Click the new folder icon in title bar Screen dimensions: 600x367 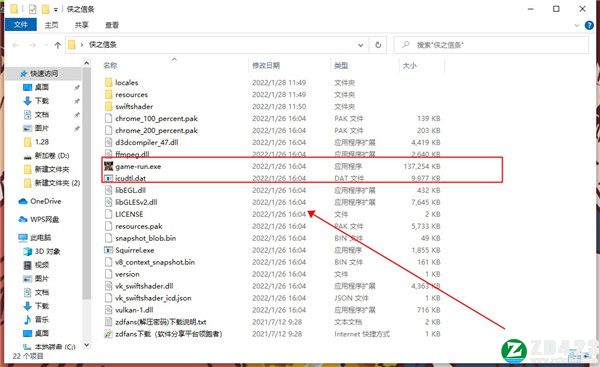coord(46,9)
